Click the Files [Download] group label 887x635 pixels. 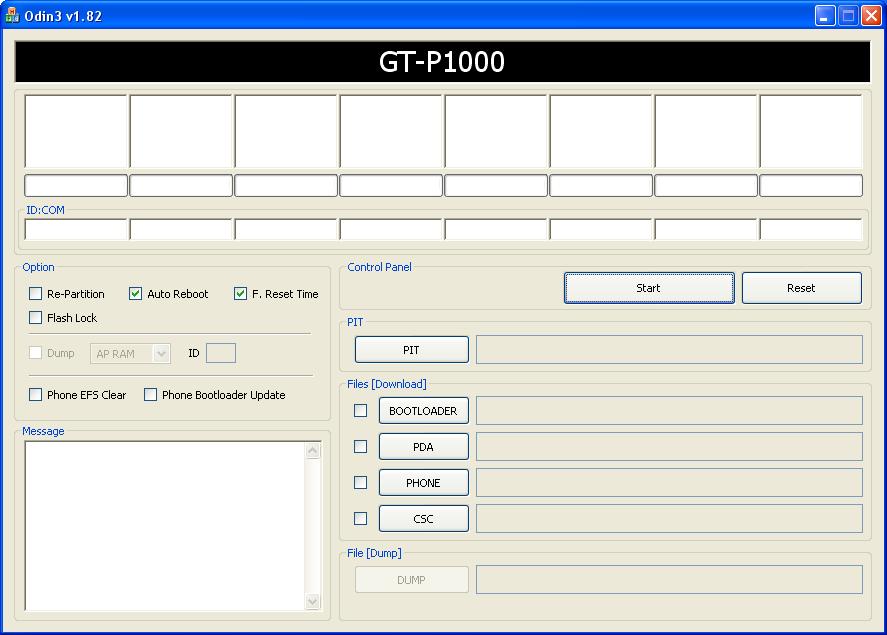tap(387, 384)
